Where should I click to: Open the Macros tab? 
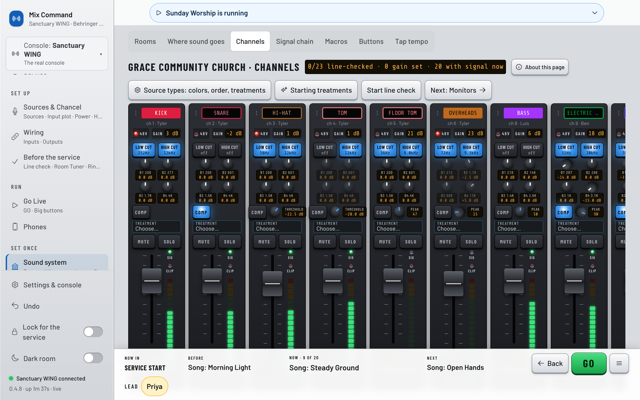coord(336,41)
